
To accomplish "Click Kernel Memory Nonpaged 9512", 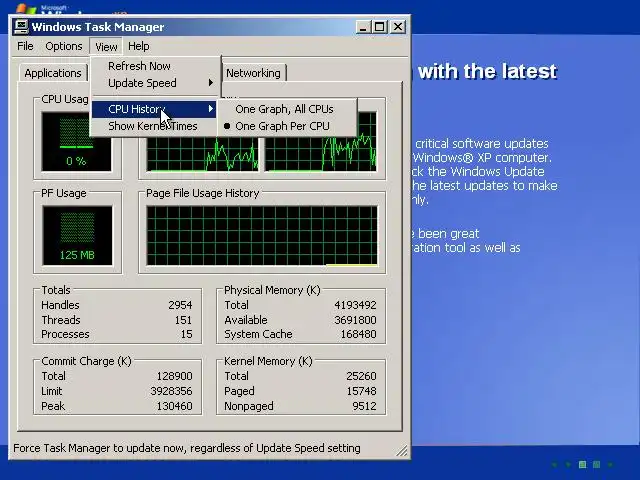I will tap(364, 406).
